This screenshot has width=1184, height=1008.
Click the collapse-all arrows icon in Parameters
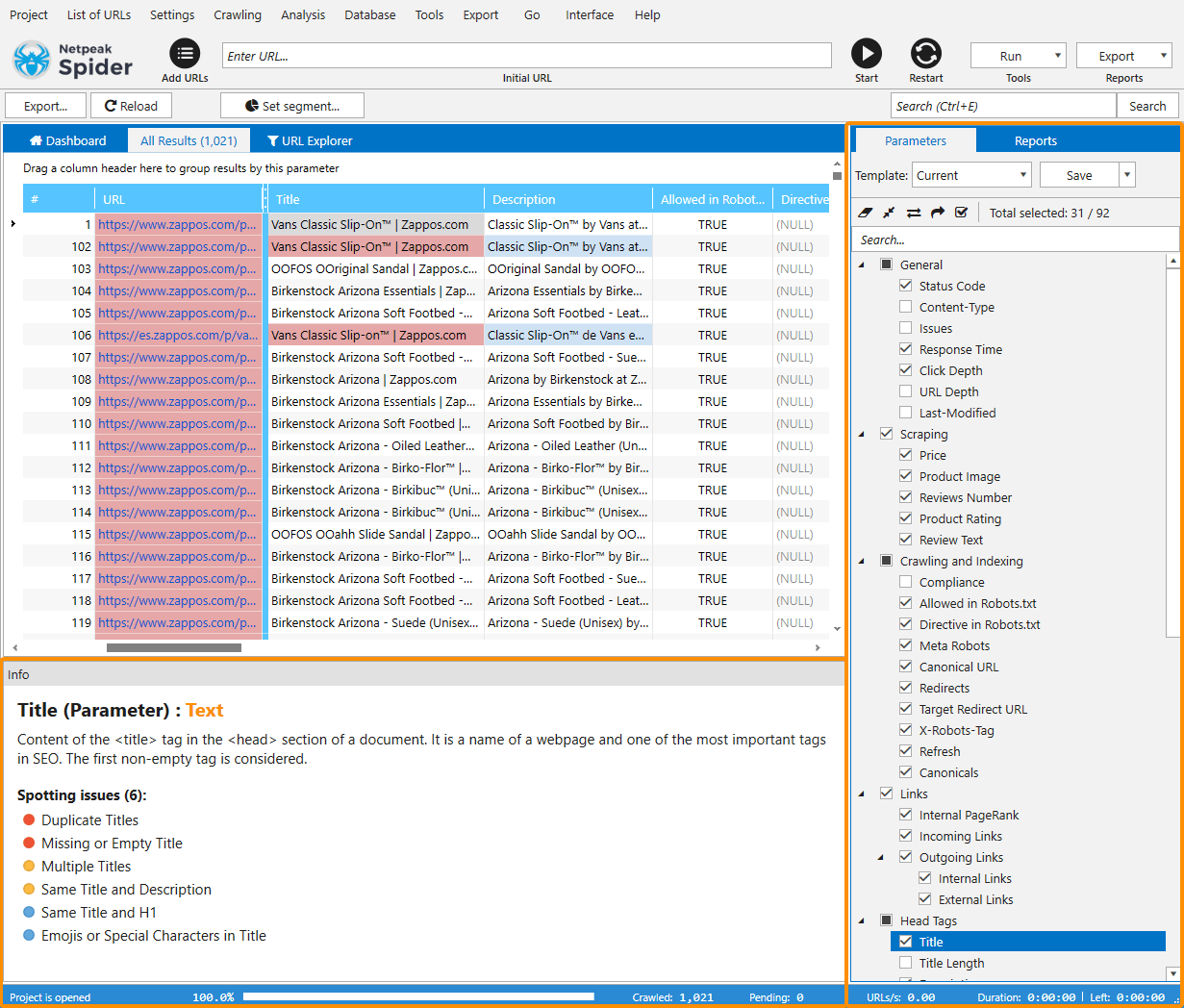889,213
